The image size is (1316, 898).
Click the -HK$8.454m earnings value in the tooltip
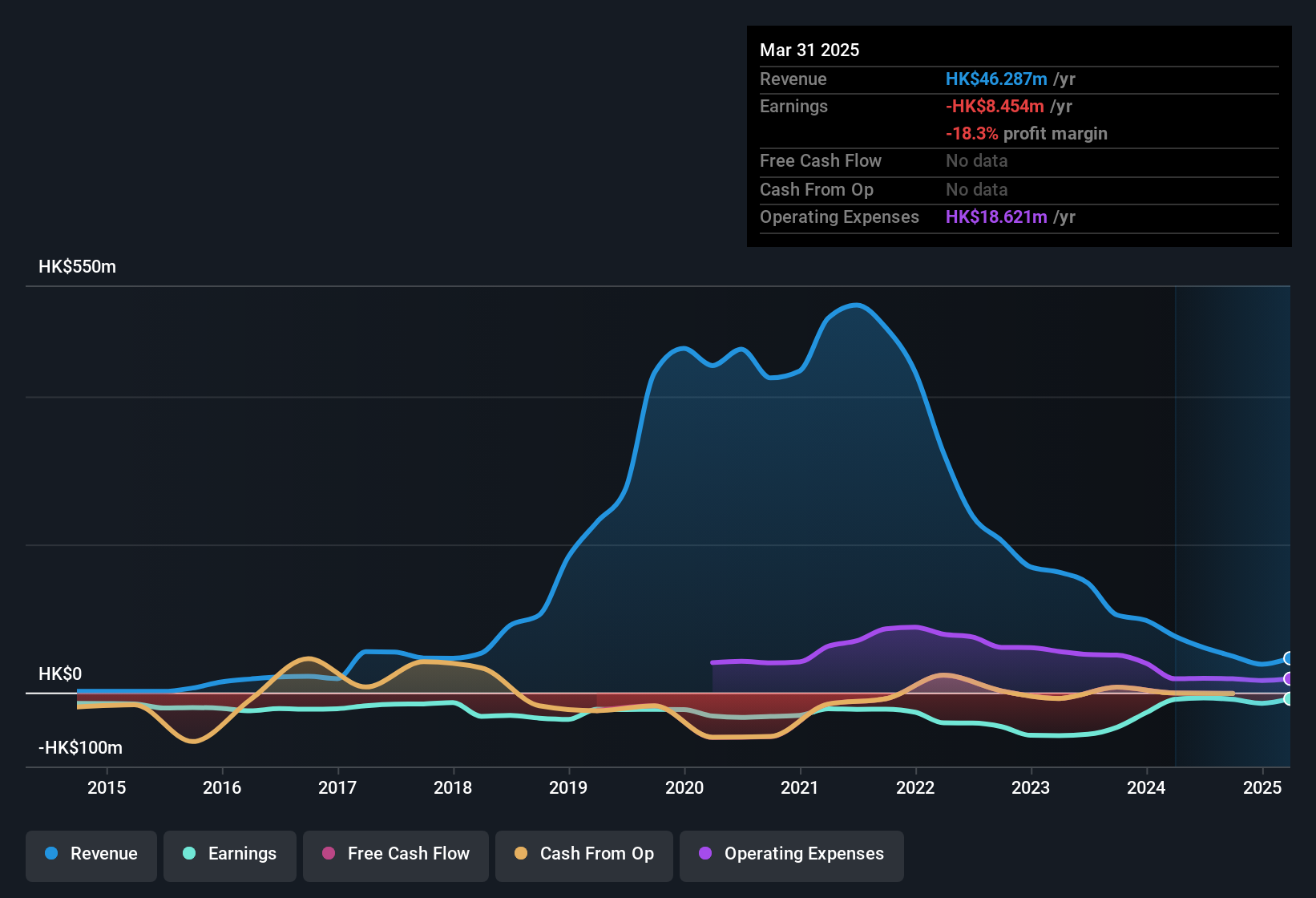pos(995,106)
